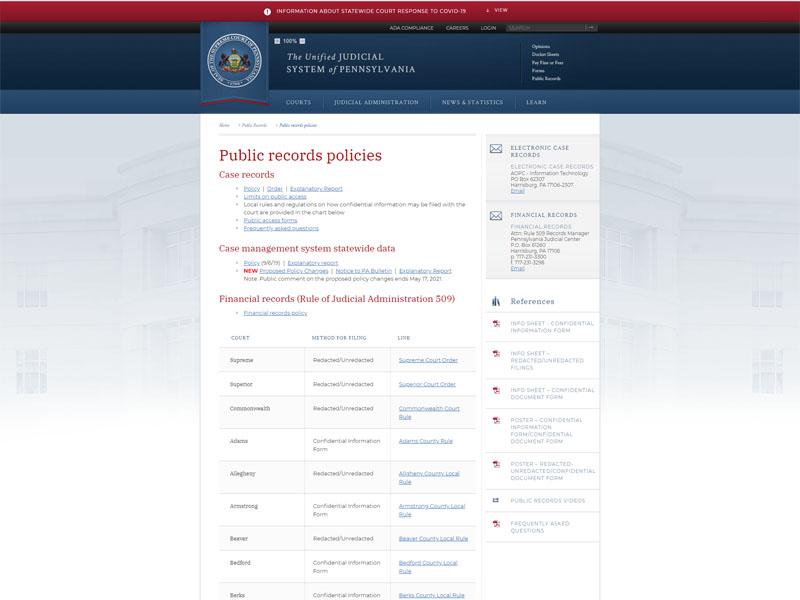Open the LEARN navigation dropdown
The image size is (800, 600).
(538, 102)
